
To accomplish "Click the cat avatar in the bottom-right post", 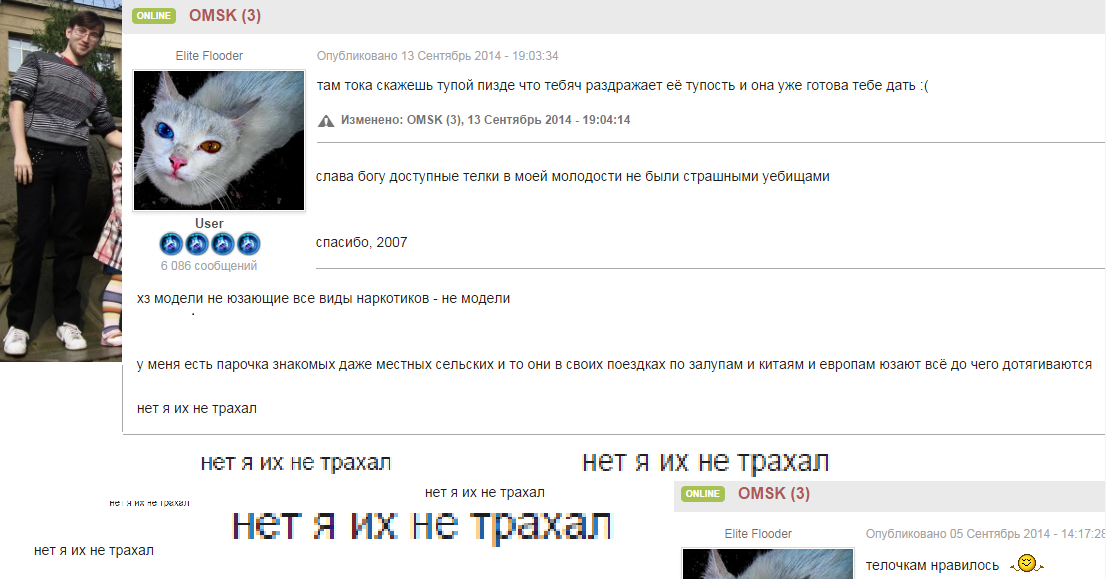I will 767,565.
